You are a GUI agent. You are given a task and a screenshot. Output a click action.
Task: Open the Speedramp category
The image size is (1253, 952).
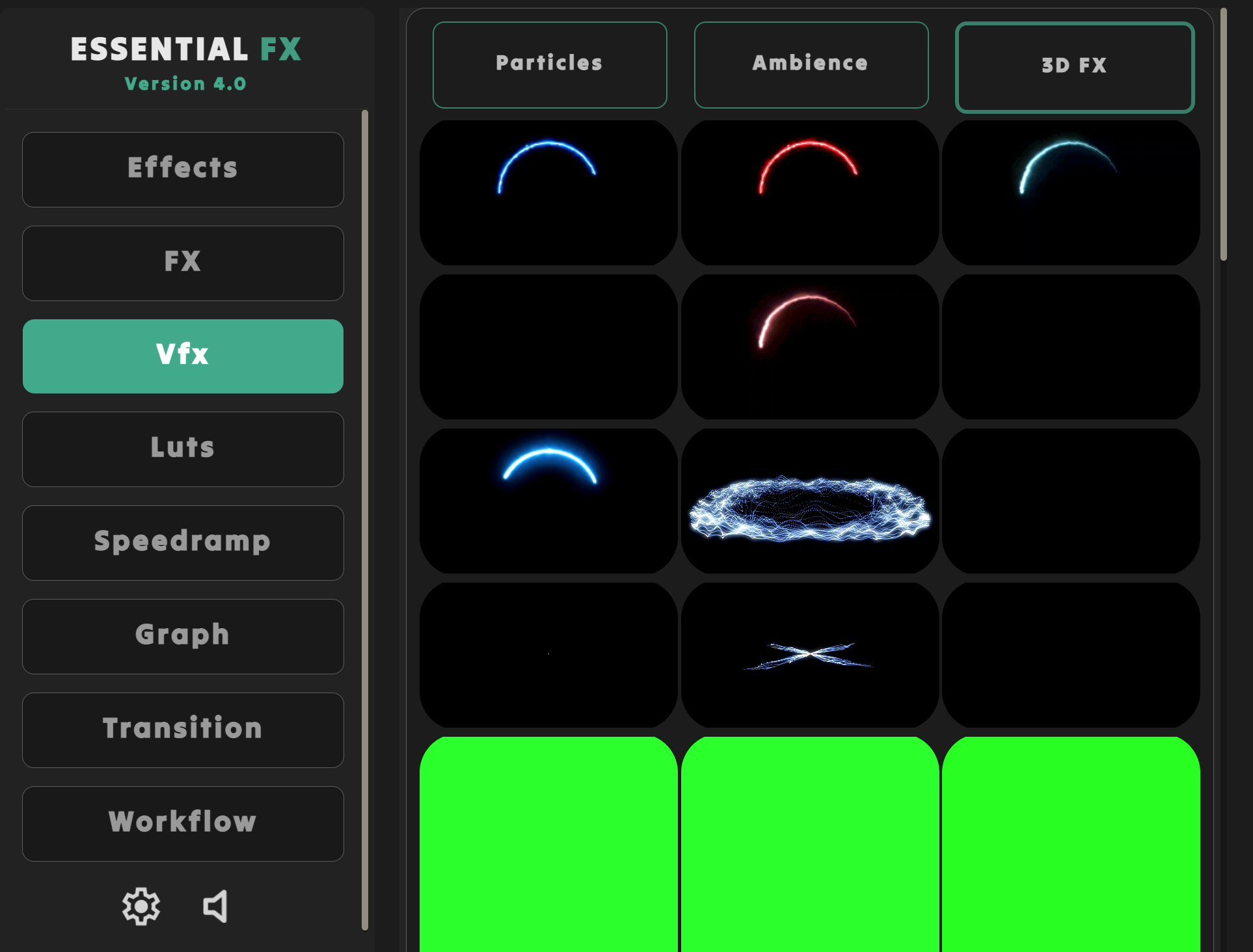coord(183,542)
